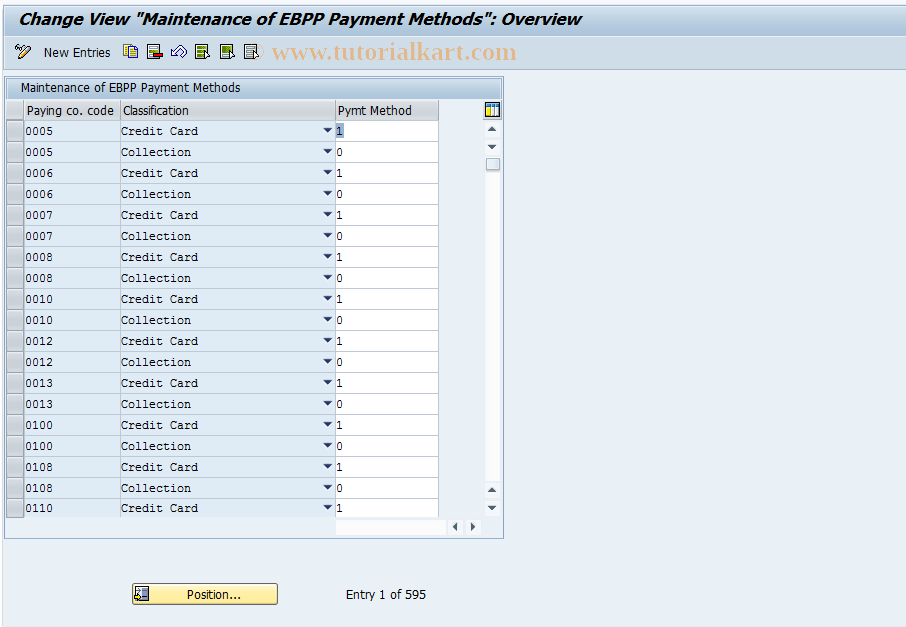
Task: Click the Delete row toolbar icon
Action: click(154, 52)
